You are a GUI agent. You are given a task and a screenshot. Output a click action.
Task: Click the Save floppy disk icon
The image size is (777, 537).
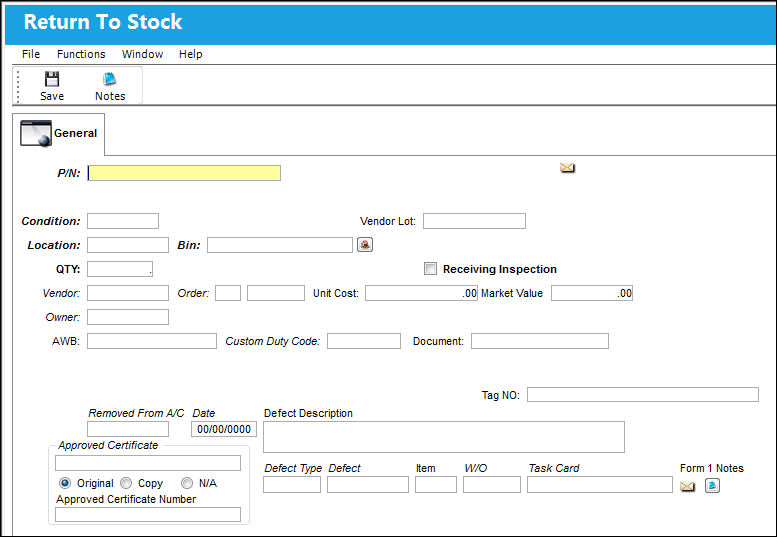(52, 79)
